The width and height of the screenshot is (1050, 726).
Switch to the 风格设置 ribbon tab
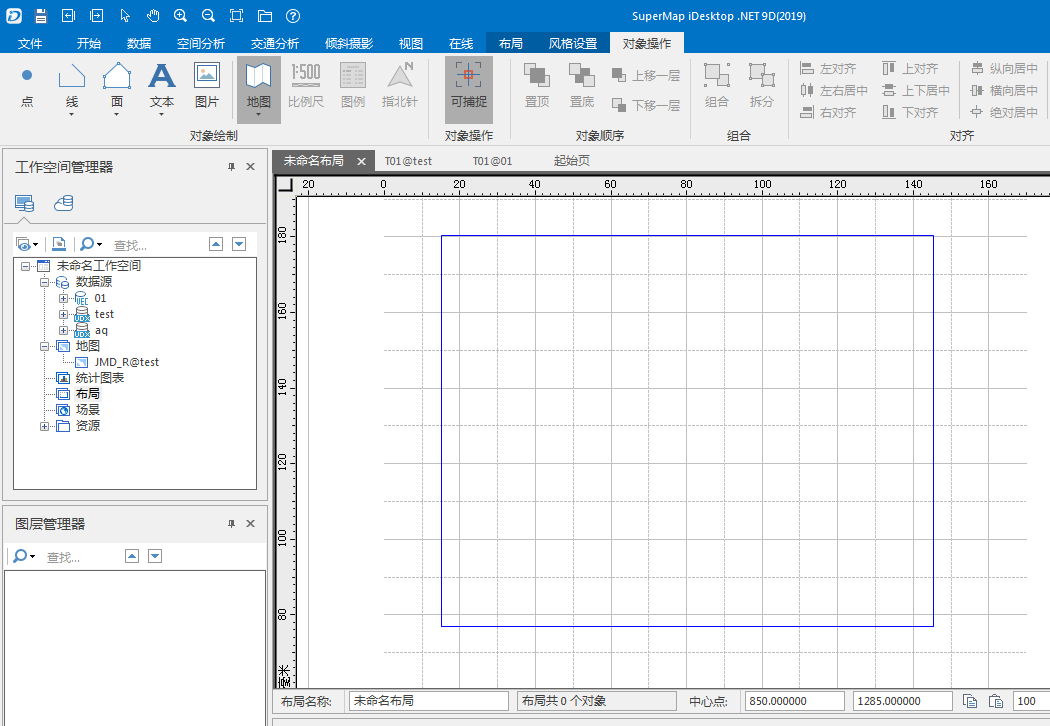click(x=573, y=44)
